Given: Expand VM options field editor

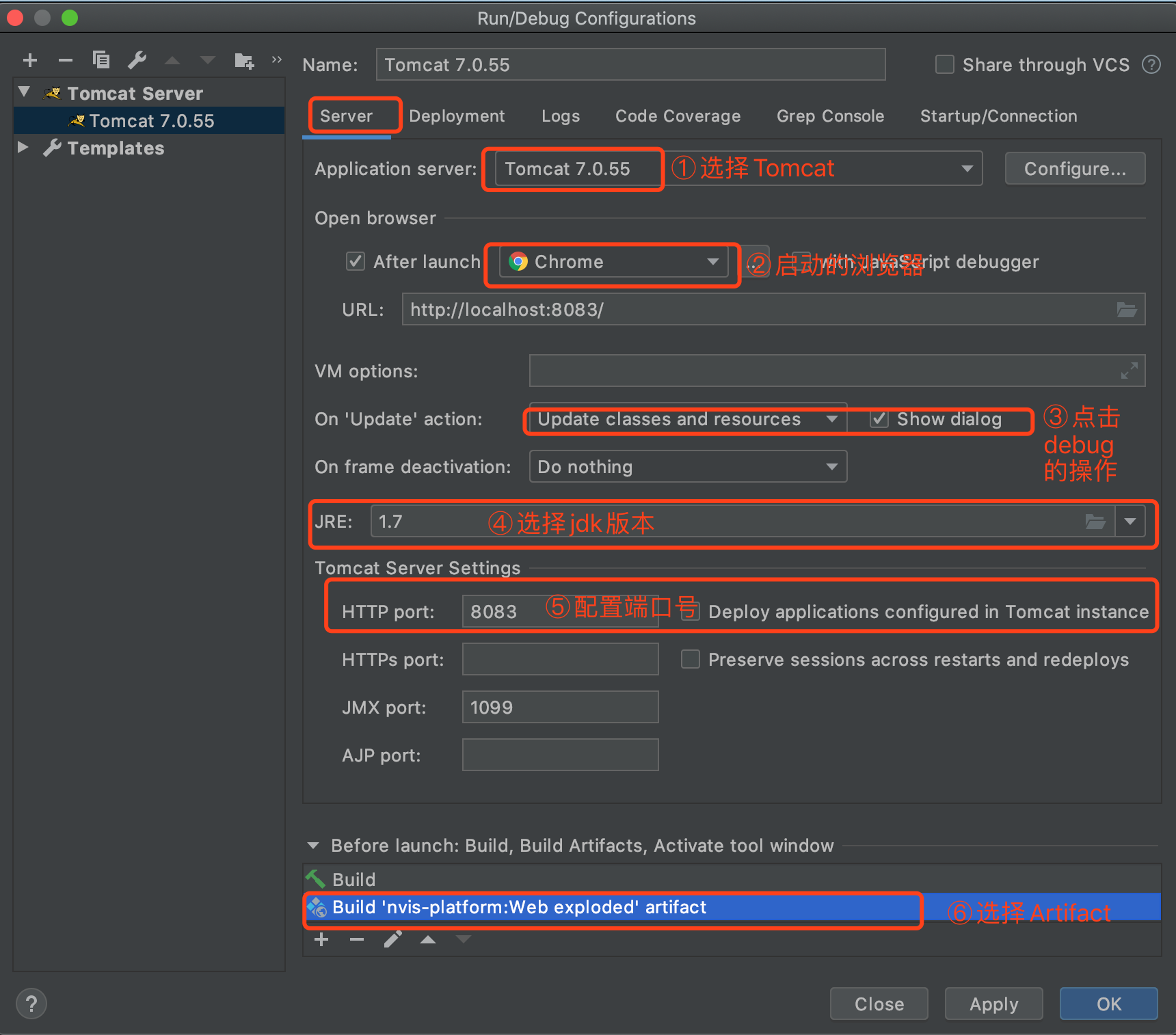Looking at the screenshot, I should click(x=1130, y=371).
